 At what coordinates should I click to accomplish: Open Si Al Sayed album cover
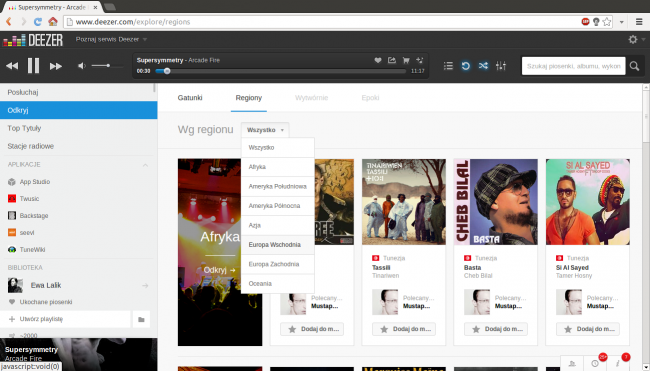coord(588,202)
